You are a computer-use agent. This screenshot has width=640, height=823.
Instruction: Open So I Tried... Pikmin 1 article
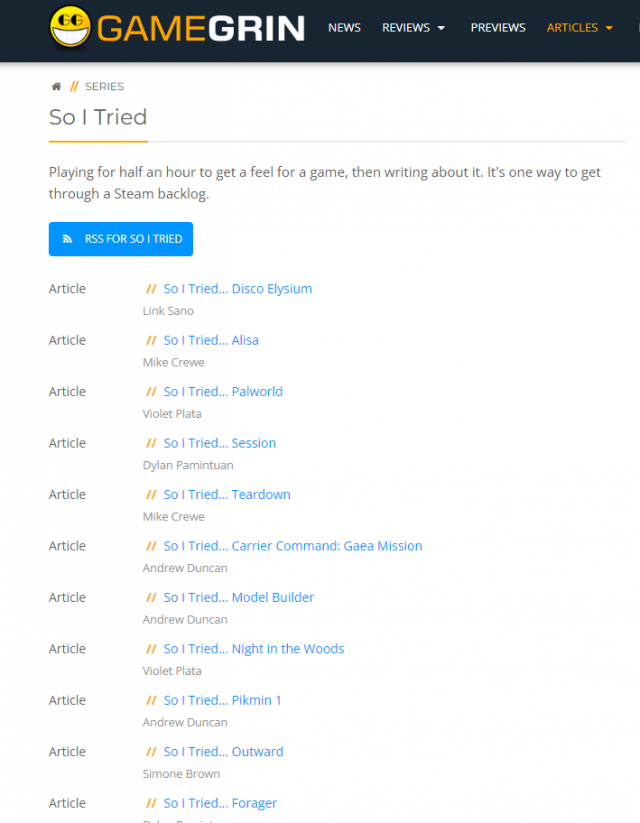(x=222, y=701)
